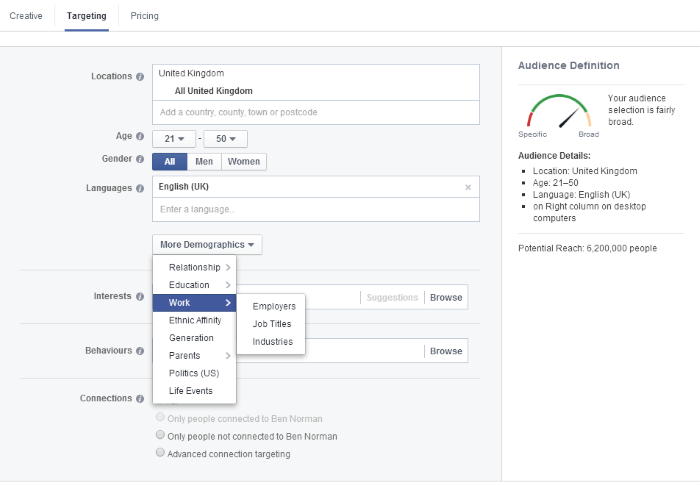
Task: Select the highlighted Work menu entry
Action: pos(194,303)
